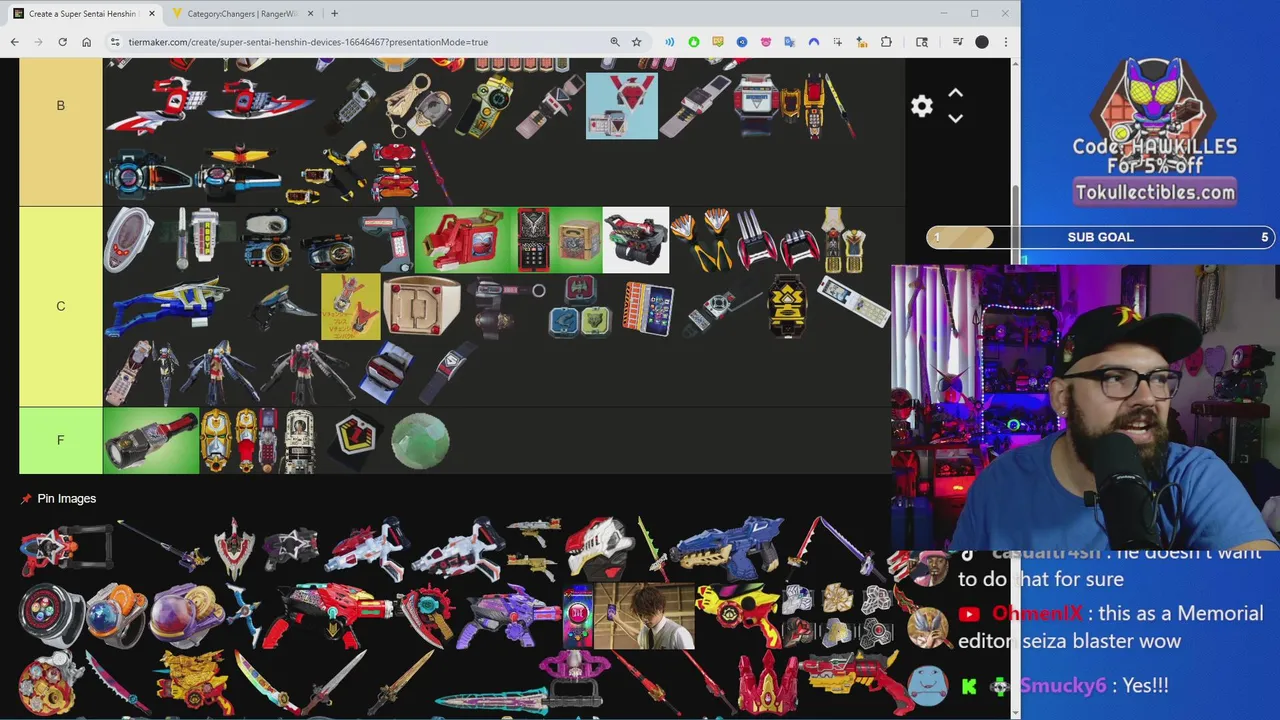
Task: Open the Chrome profile avatar
Action: 982,42
